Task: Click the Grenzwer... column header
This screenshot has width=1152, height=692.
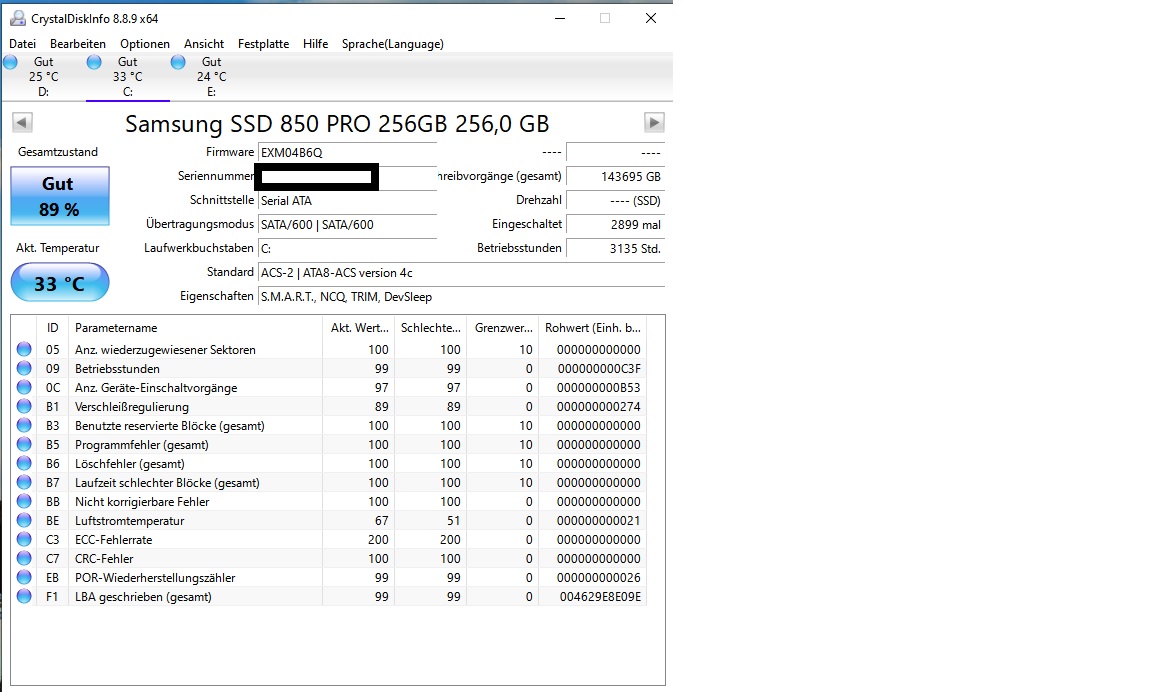Action: [503, 328]
